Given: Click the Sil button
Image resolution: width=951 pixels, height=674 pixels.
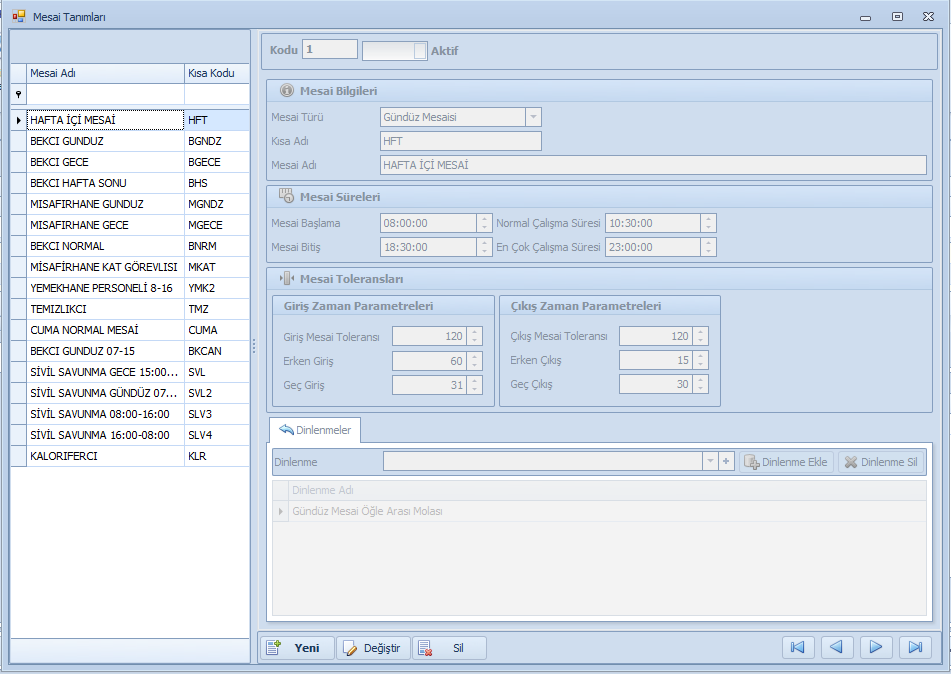Looking at the screenshot, I should coord(449,648).
